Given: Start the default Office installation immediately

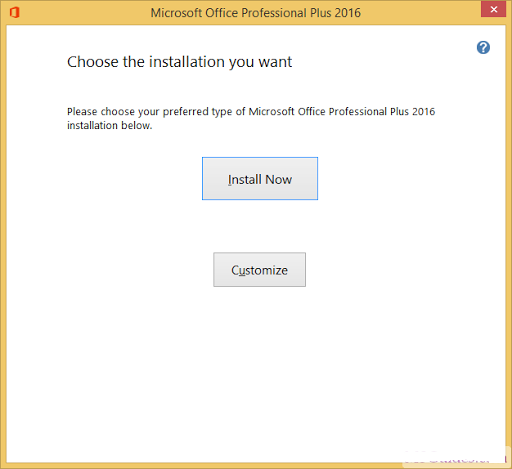Looking at the screenshot, I should tap(260, 179).
